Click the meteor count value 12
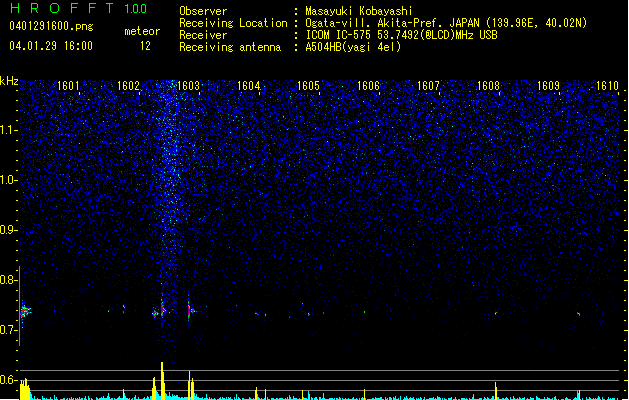This screenshot has height=400, width=629. pyautogui.click(x=145, y=46)
